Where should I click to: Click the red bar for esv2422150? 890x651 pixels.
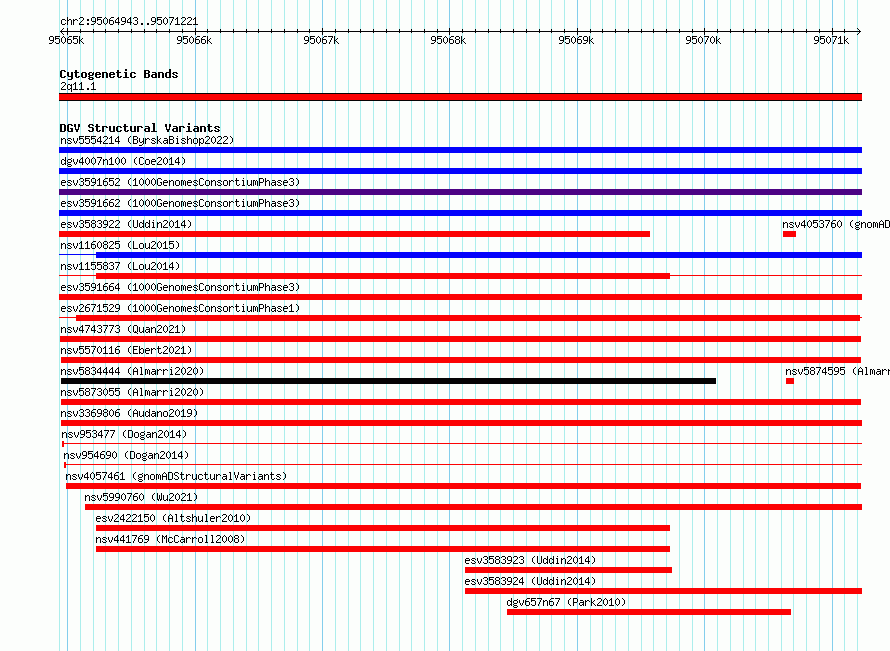[x=383, y=528]
